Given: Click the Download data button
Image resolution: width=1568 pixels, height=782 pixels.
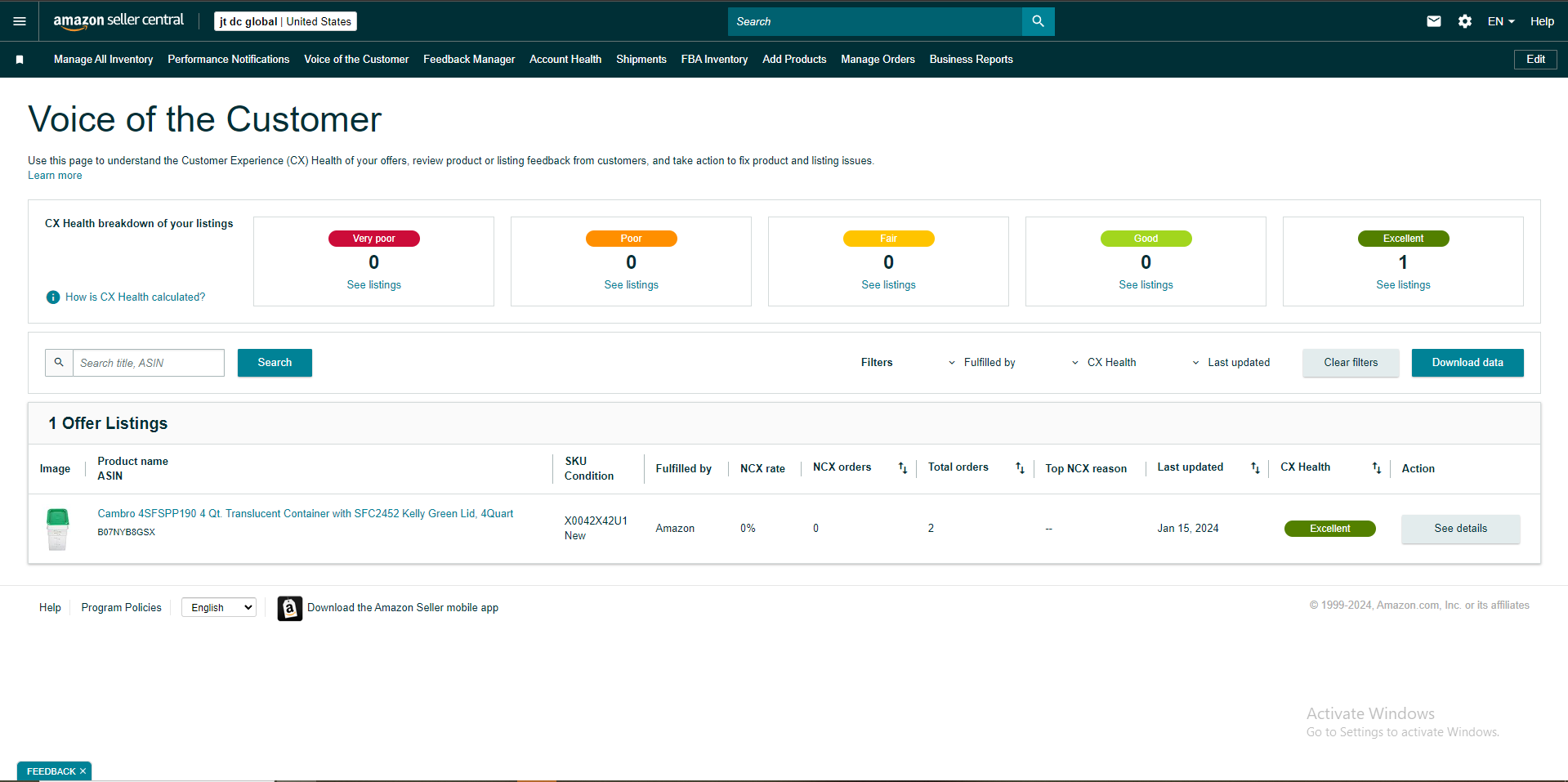Looking at the screenshot, I should point(1467,363).
